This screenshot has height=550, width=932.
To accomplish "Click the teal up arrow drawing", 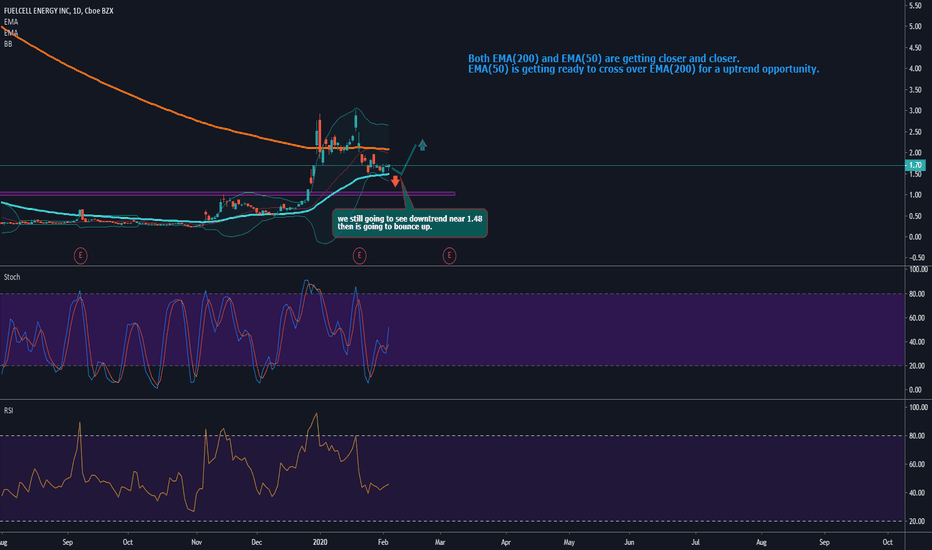I will [422, 144].
